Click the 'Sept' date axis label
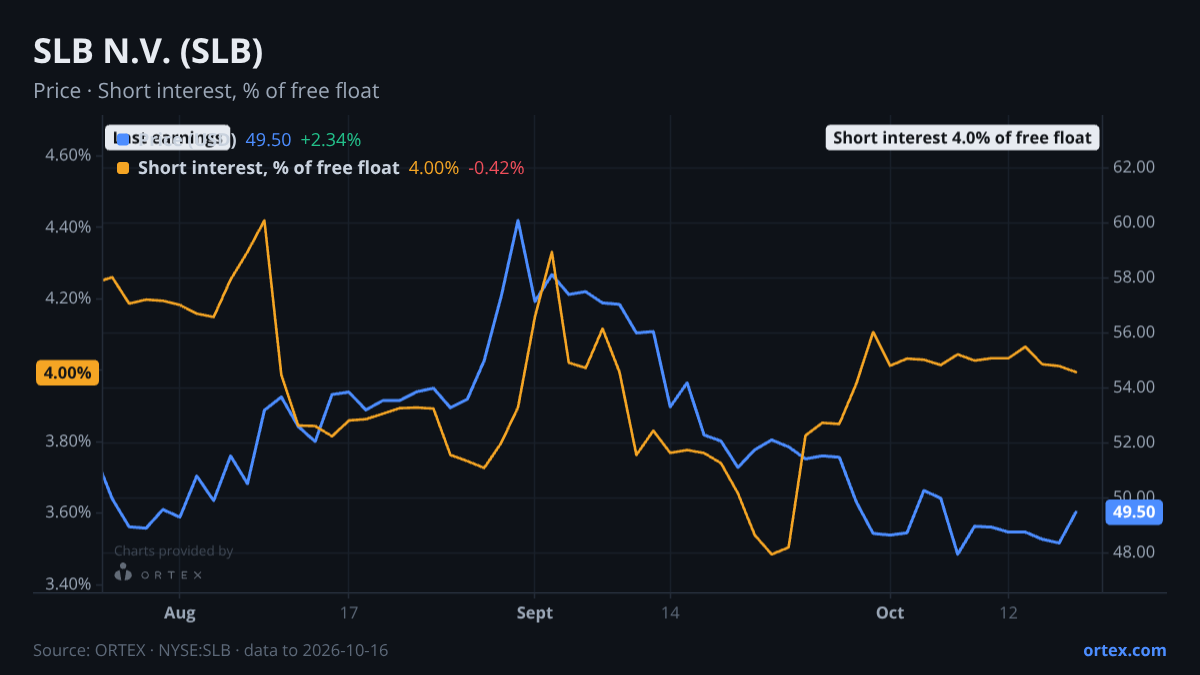This screenshot has height=675, width=1200. (535, 612)
